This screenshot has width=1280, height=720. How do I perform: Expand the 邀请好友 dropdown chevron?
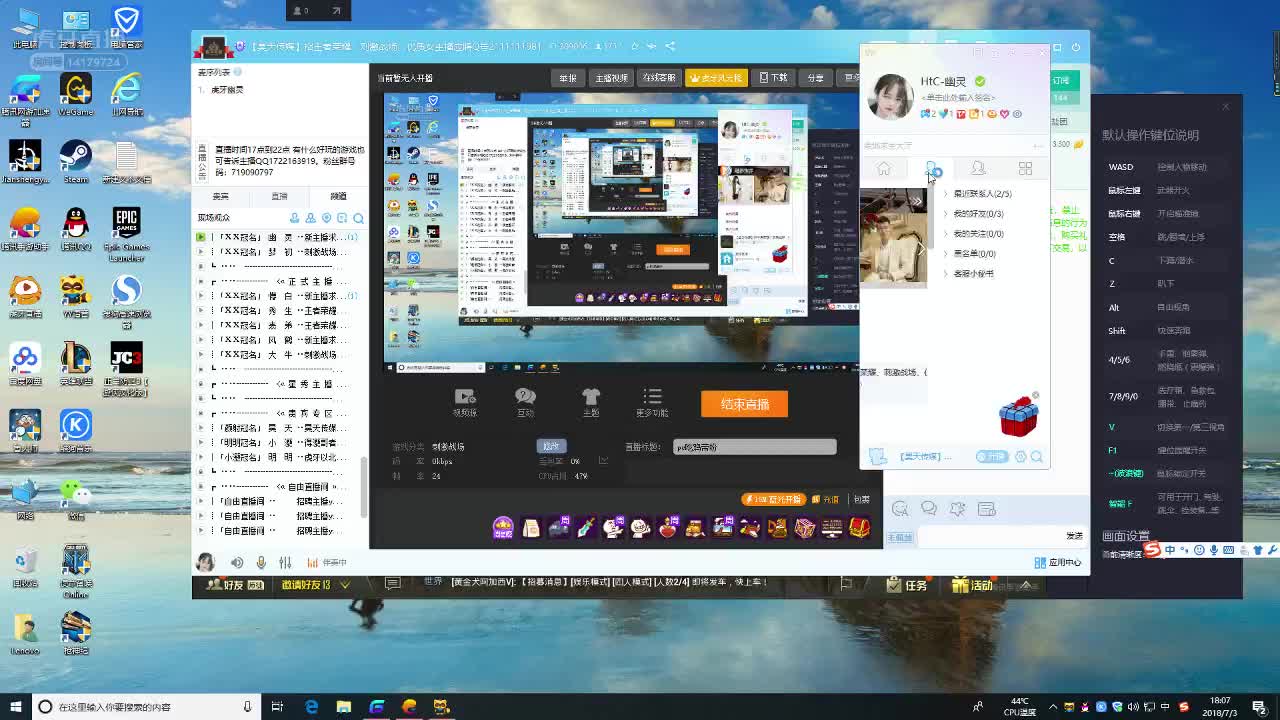[345, 585]
